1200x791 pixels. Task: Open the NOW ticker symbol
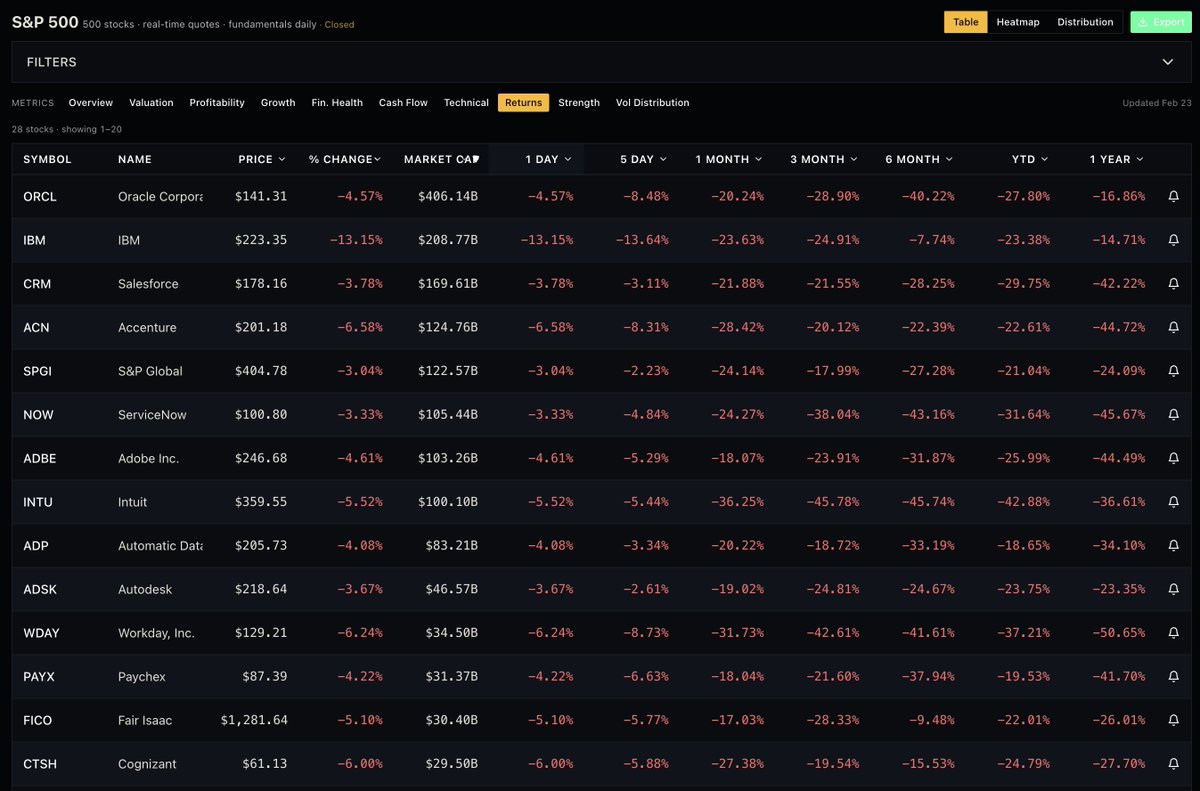[x=38, y=415]
